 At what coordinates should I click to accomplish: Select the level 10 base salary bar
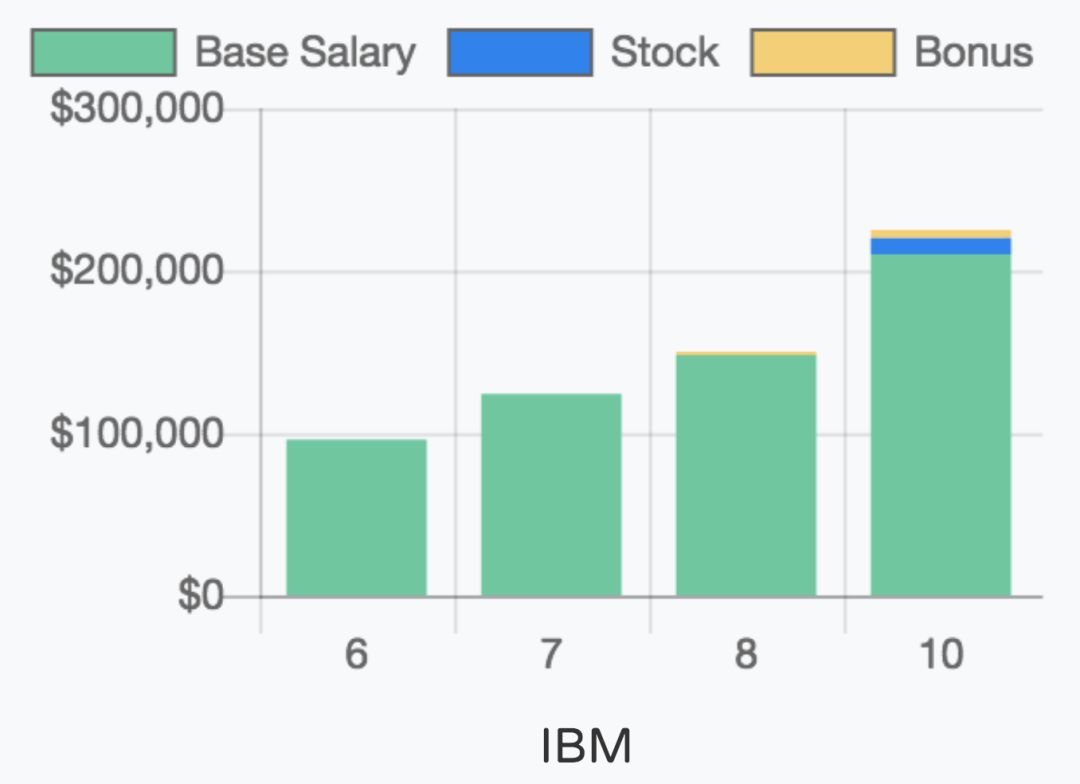tap(940, 425)
